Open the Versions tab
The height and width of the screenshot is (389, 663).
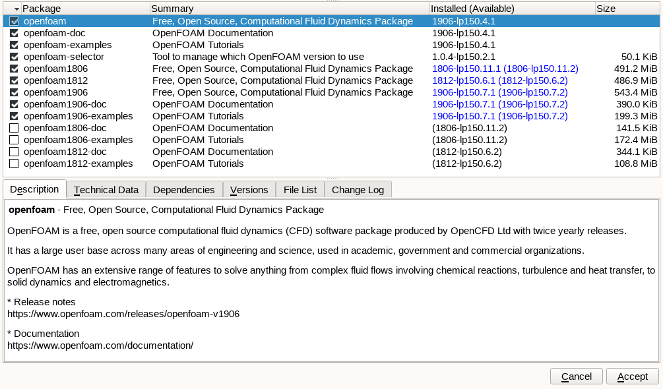coord(249,190)
